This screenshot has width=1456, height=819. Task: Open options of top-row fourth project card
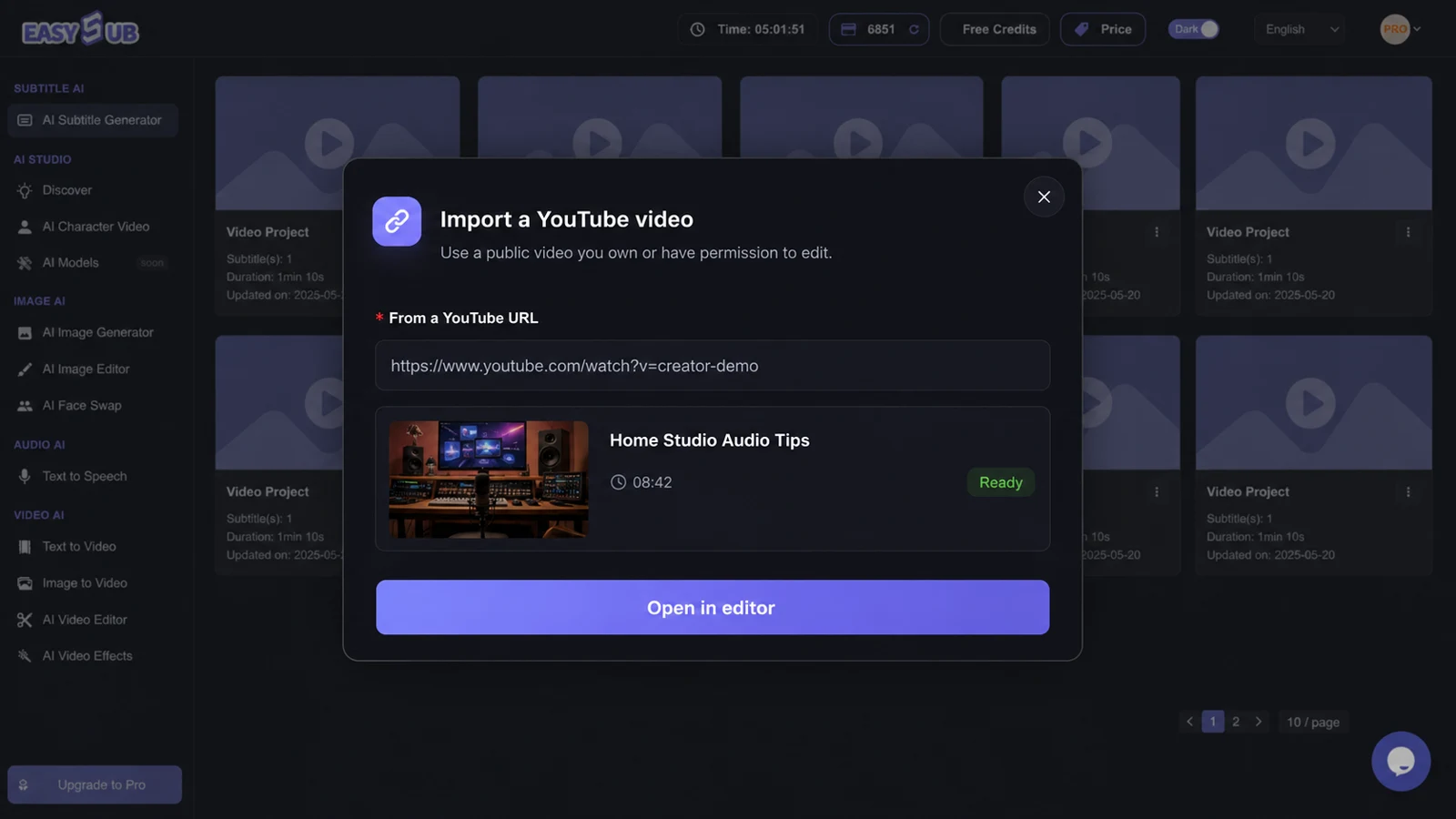[1157, 232]
